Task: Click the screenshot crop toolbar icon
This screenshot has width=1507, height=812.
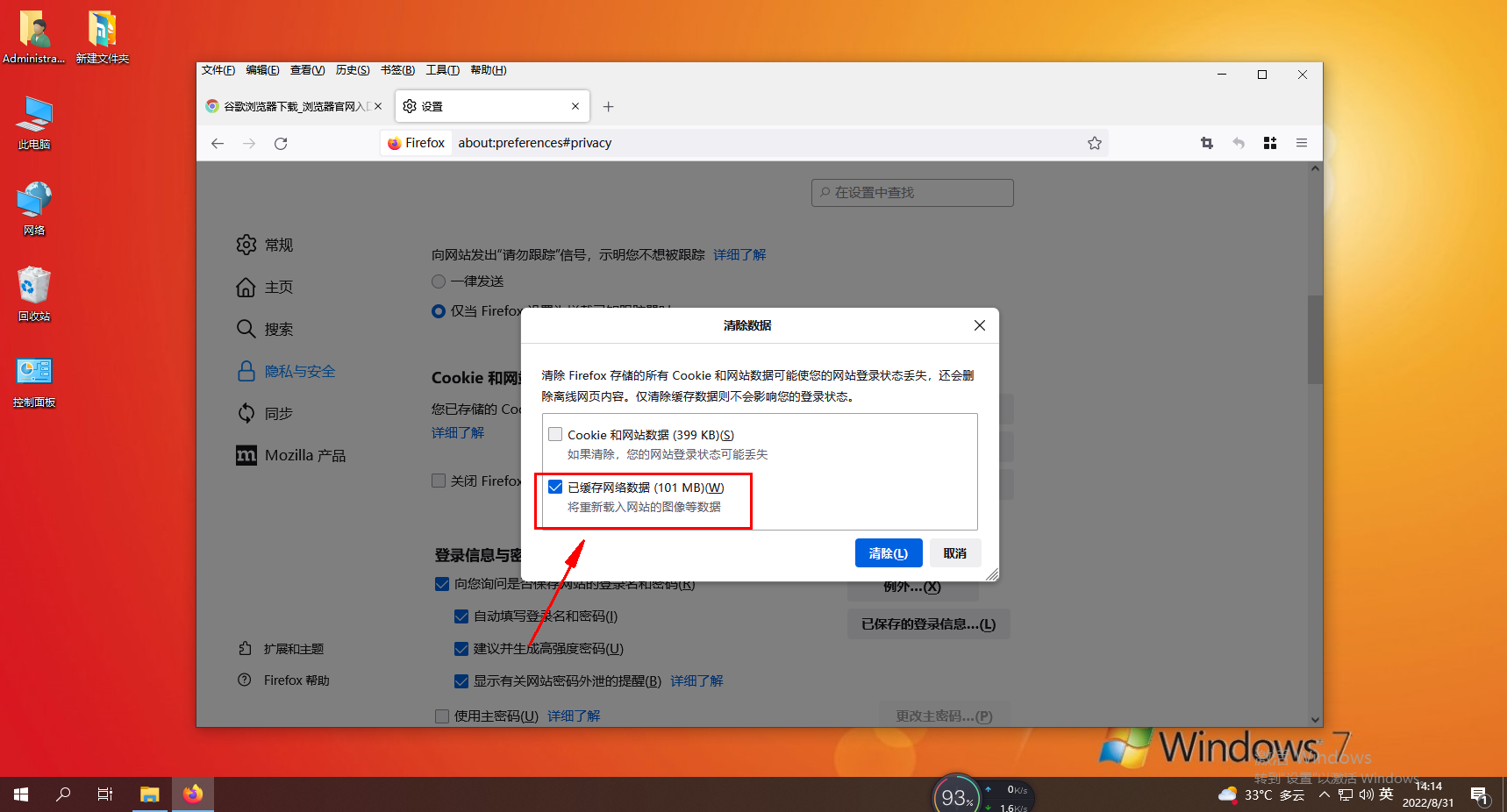Action: [1207, 143]
